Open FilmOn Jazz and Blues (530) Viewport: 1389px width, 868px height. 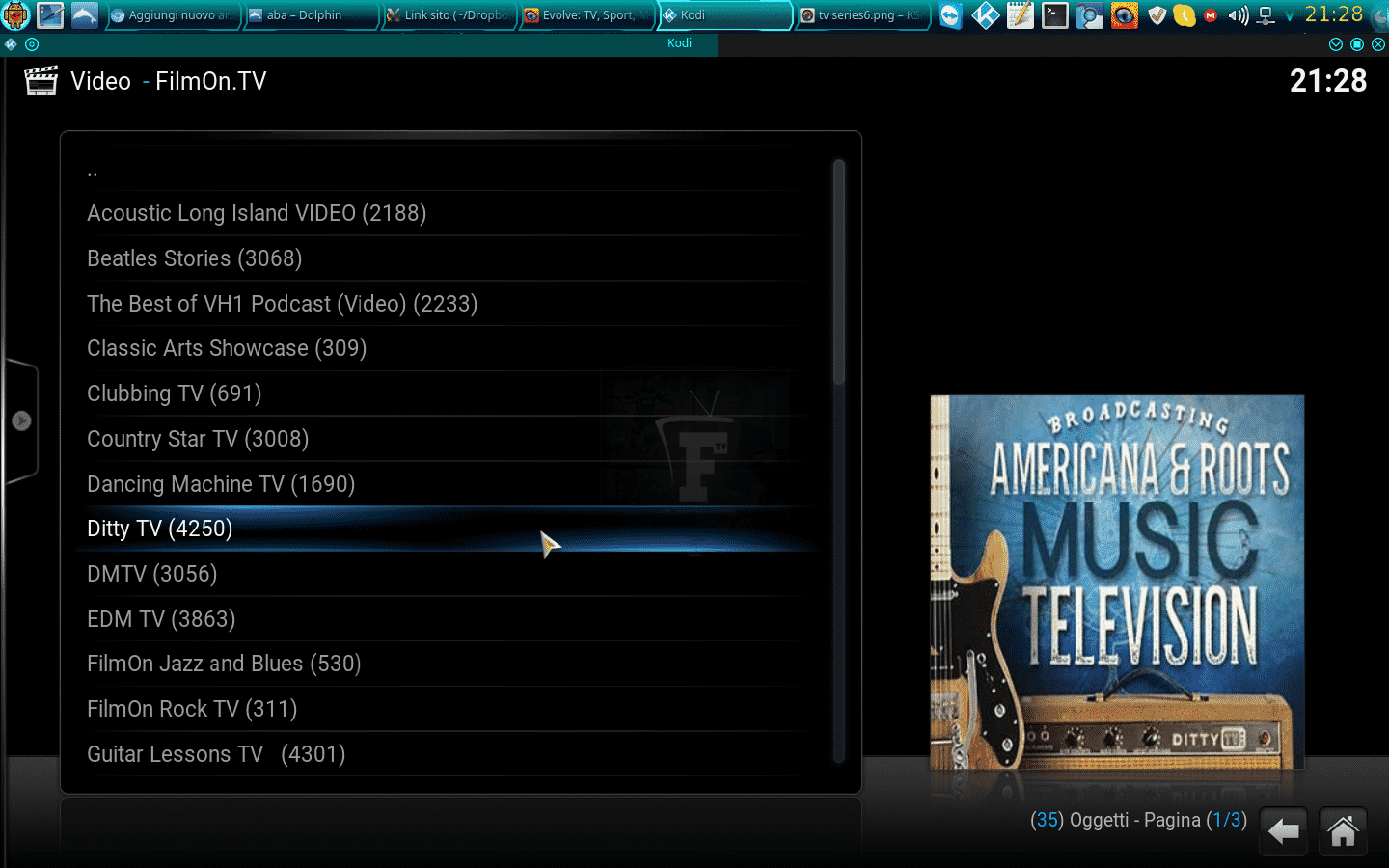click(444, 664)
